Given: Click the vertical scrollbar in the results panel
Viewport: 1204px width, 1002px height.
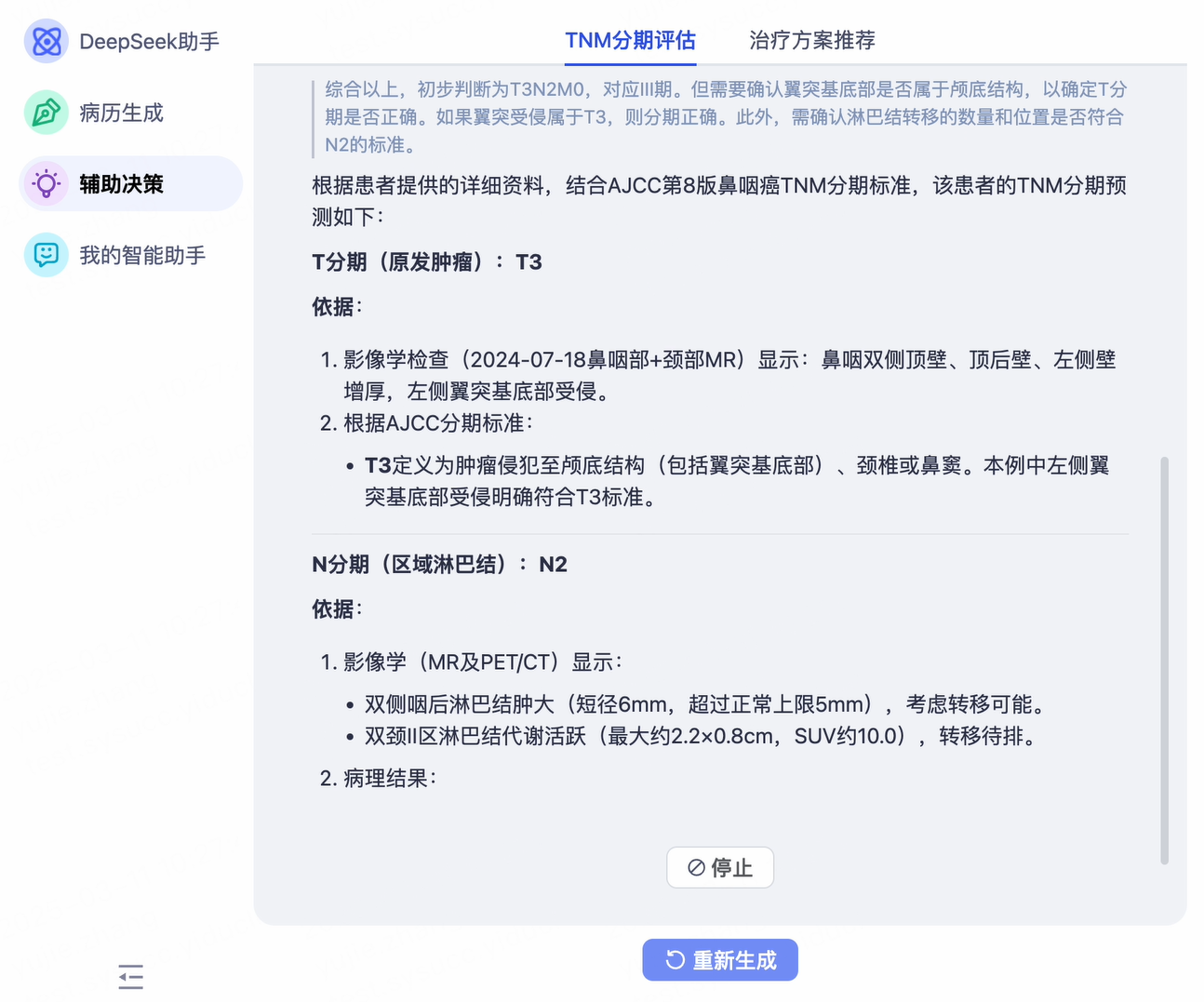Looking at the screenshot, I should pyautogui.click(x=1164, y=660).
